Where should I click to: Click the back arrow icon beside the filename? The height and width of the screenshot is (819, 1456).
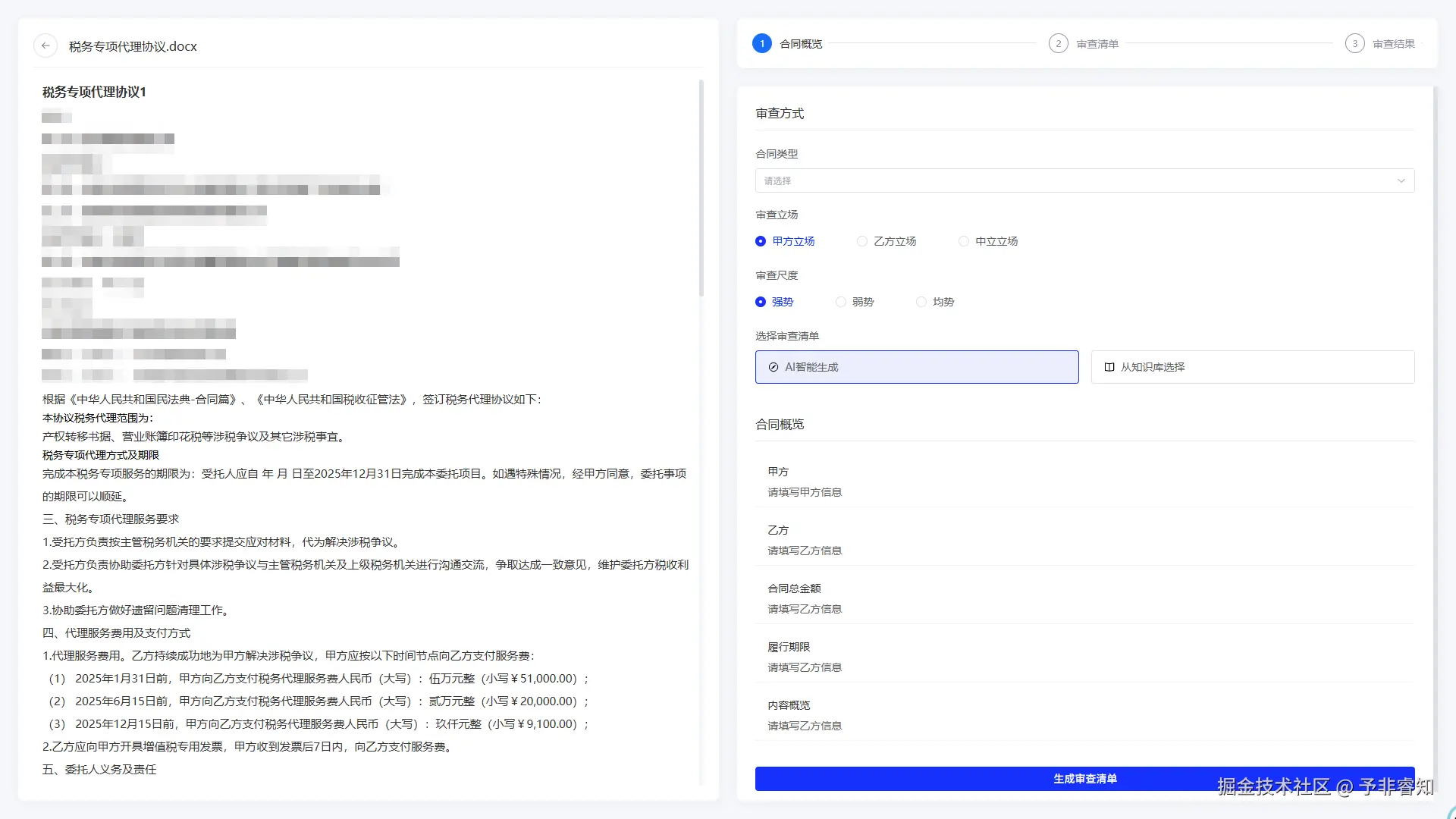[45, 45]
